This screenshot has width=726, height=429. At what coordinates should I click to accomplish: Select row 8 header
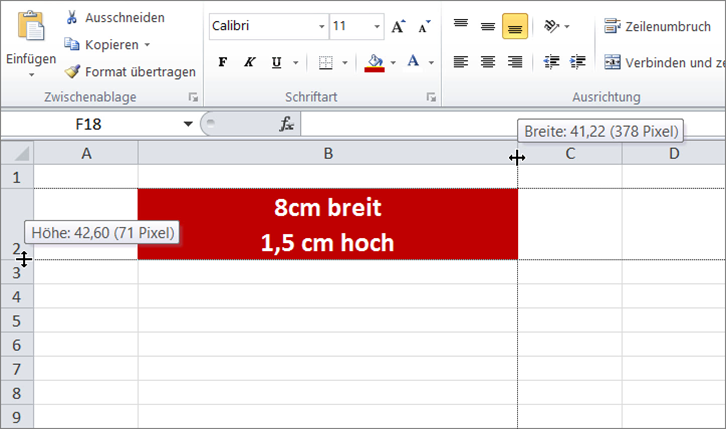pos(17,393)
